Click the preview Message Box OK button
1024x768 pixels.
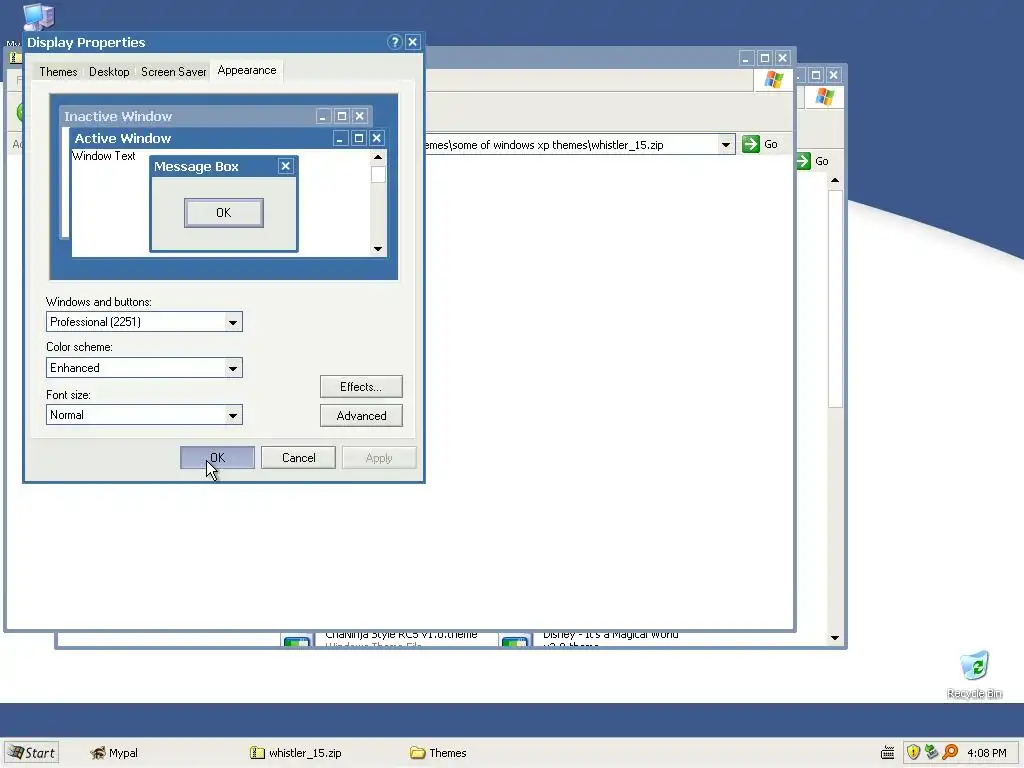click(223, 213)
